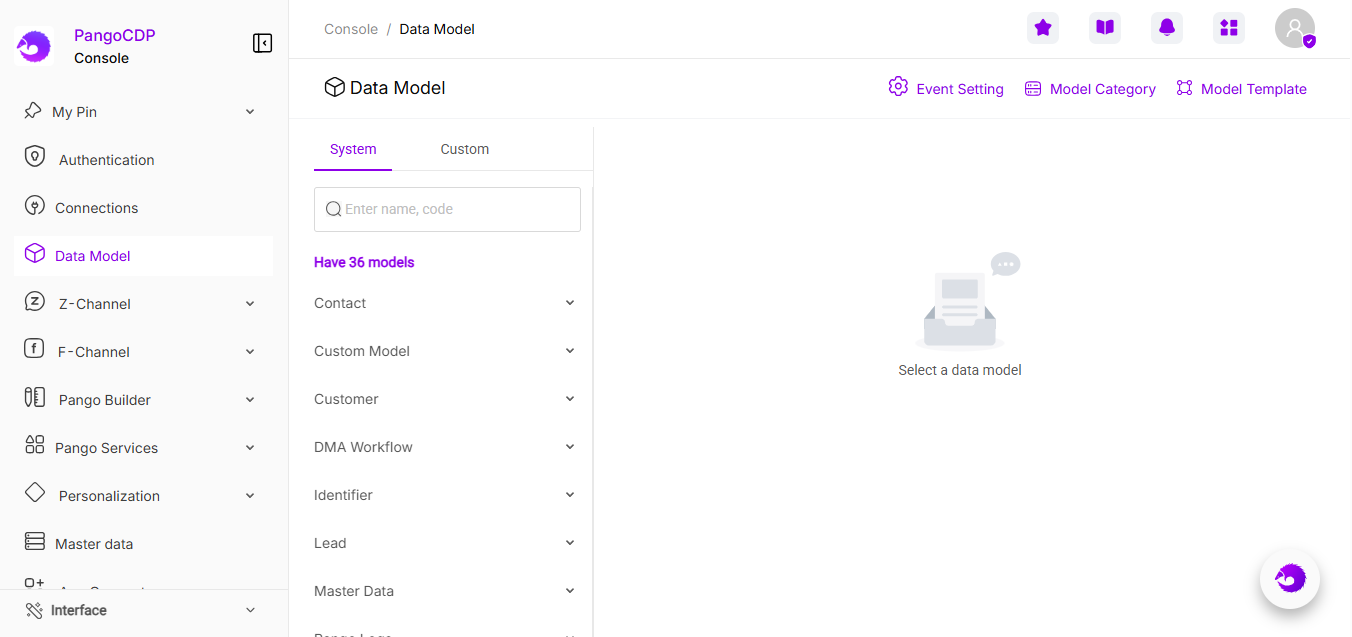Screen dimensions: 1352x637
Task: Click the F-Channel icon
Action: tap(35, 350)
